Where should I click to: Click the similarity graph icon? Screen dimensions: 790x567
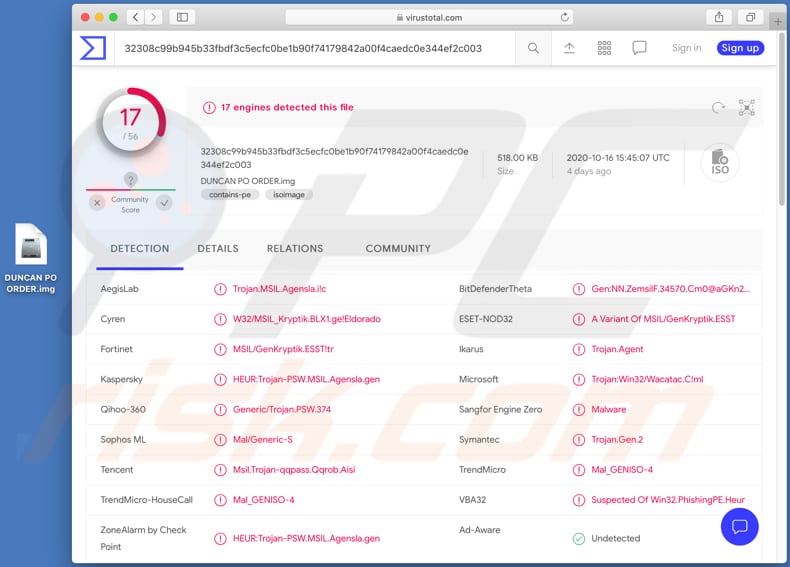[747, 107]
